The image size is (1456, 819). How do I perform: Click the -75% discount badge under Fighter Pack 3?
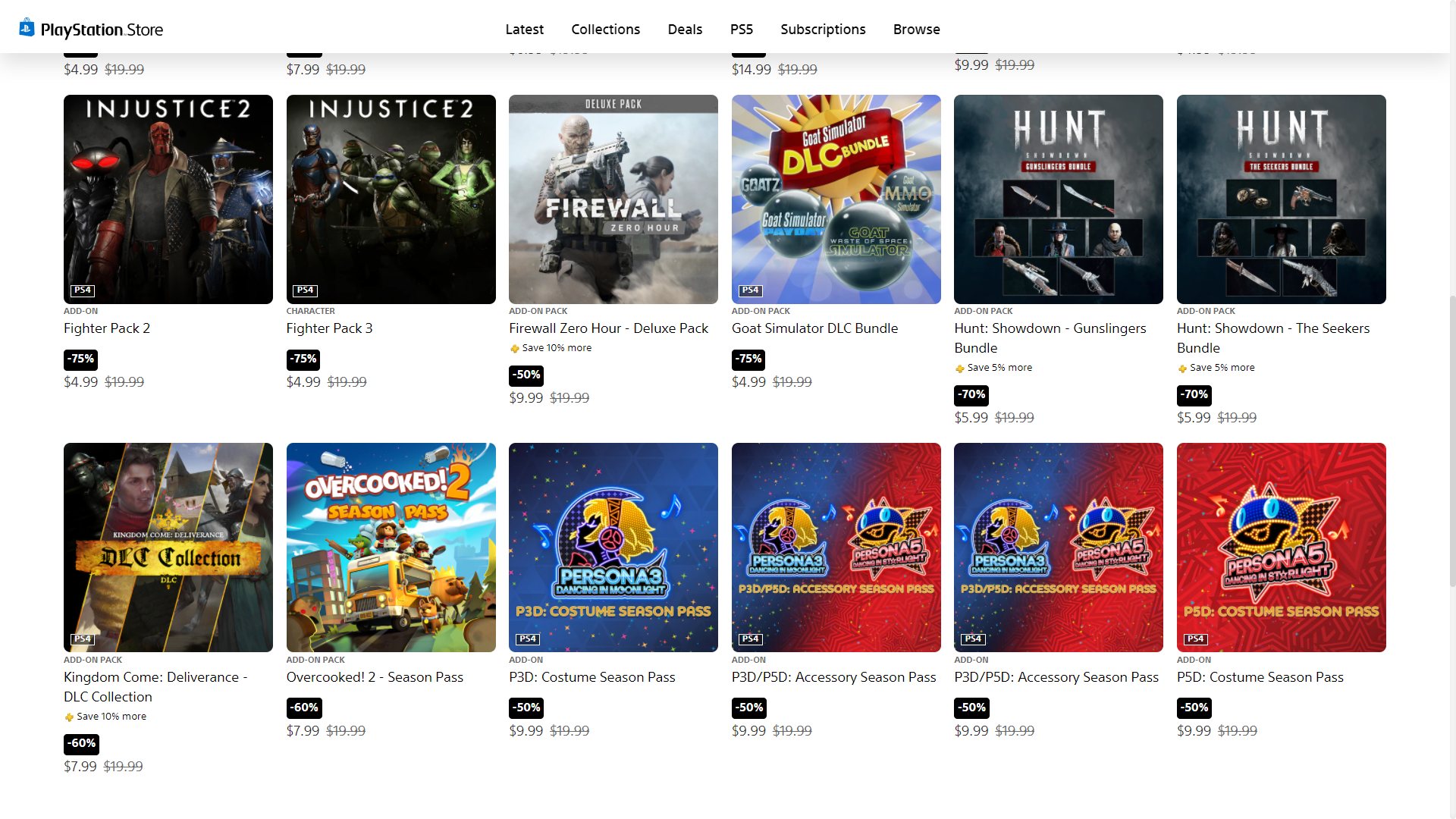click(303, 359)
